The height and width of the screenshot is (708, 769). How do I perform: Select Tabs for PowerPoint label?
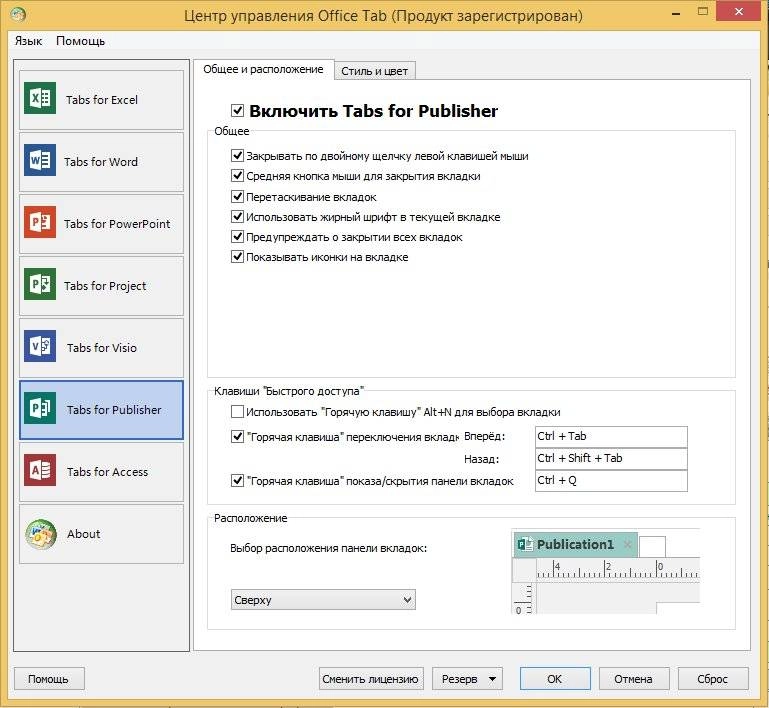117,224
